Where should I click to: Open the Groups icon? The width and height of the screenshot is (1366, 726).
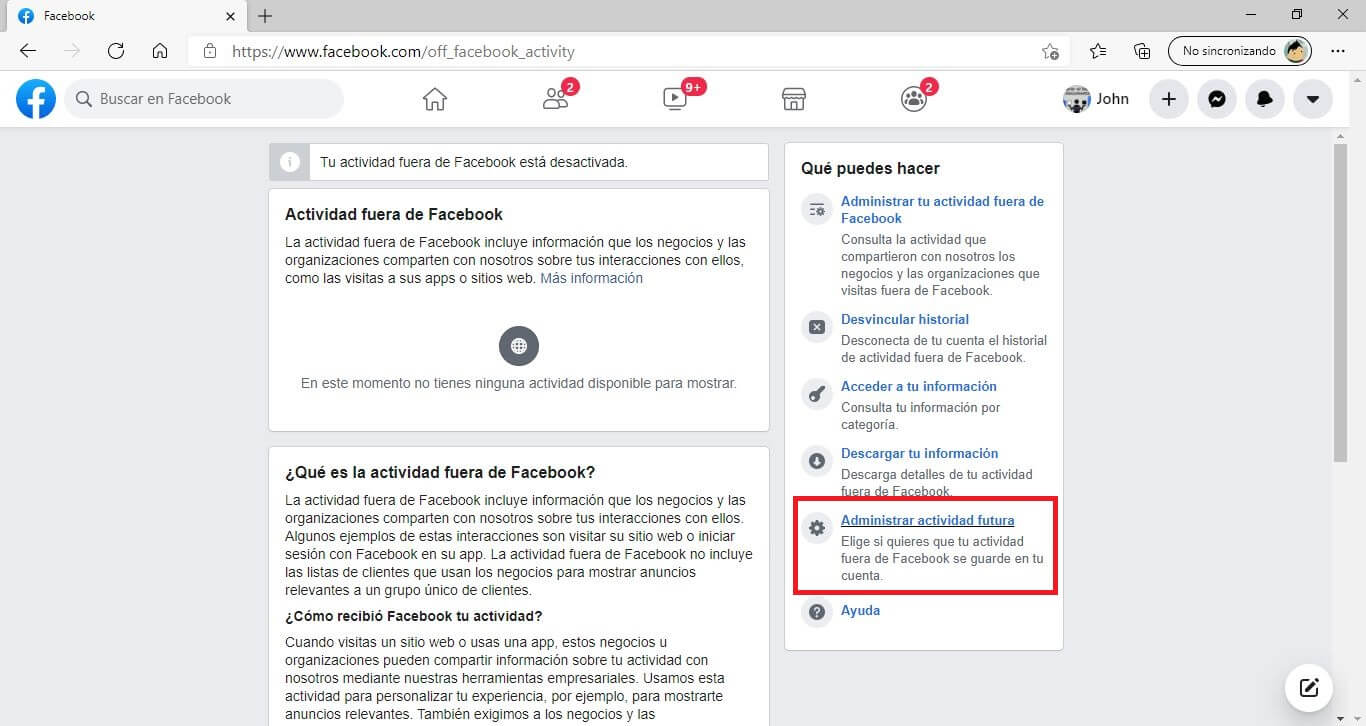pyautogui.click(x=914, y=98)
